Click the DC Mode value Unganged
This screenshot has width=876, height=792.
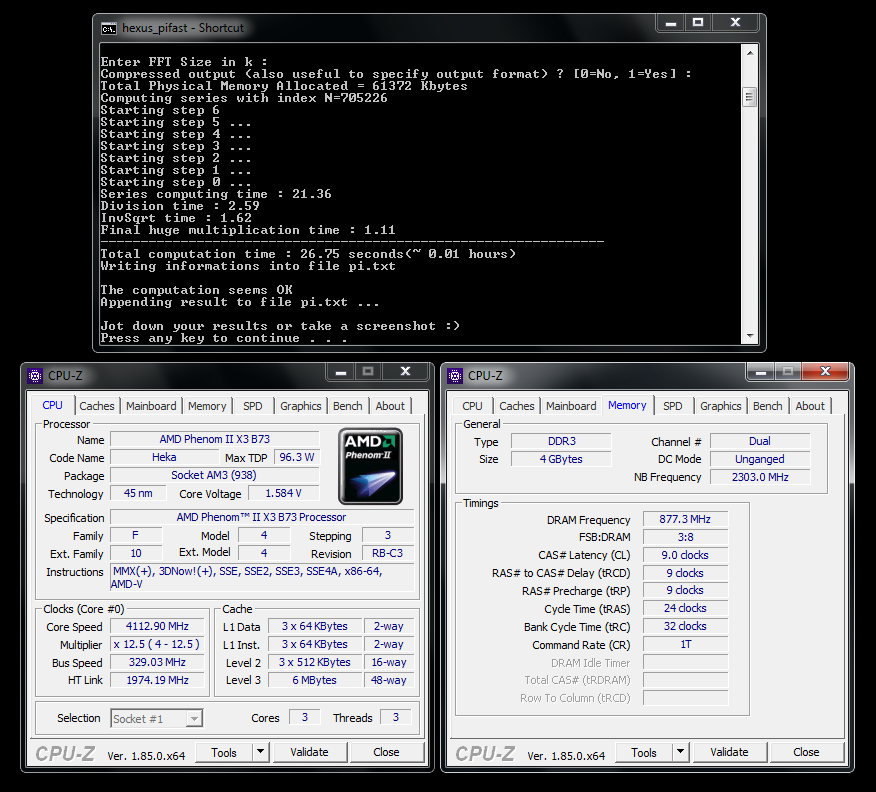(x=760, y=460)
